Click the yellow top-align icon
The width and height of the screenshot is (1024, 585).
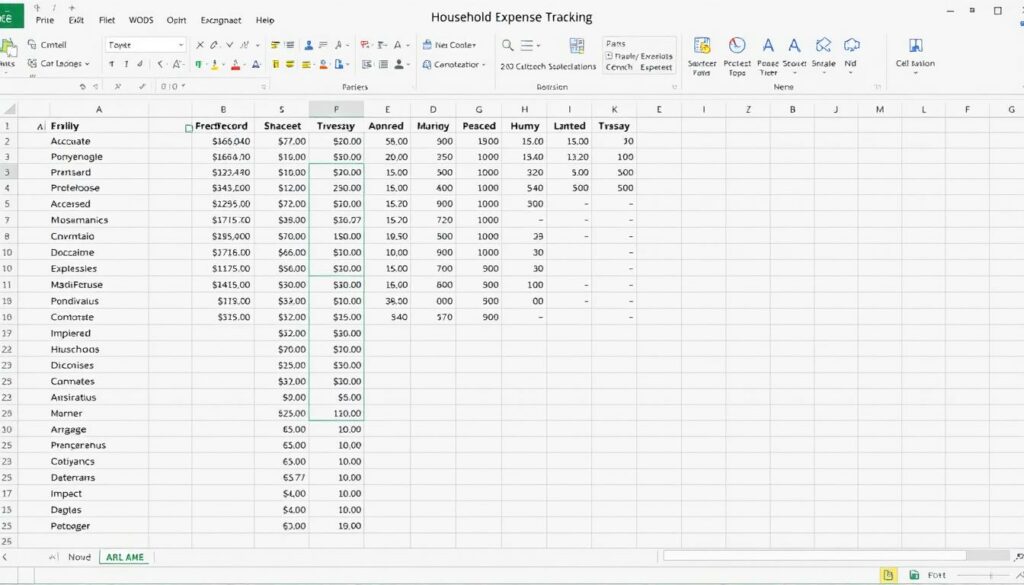(275, 45)
